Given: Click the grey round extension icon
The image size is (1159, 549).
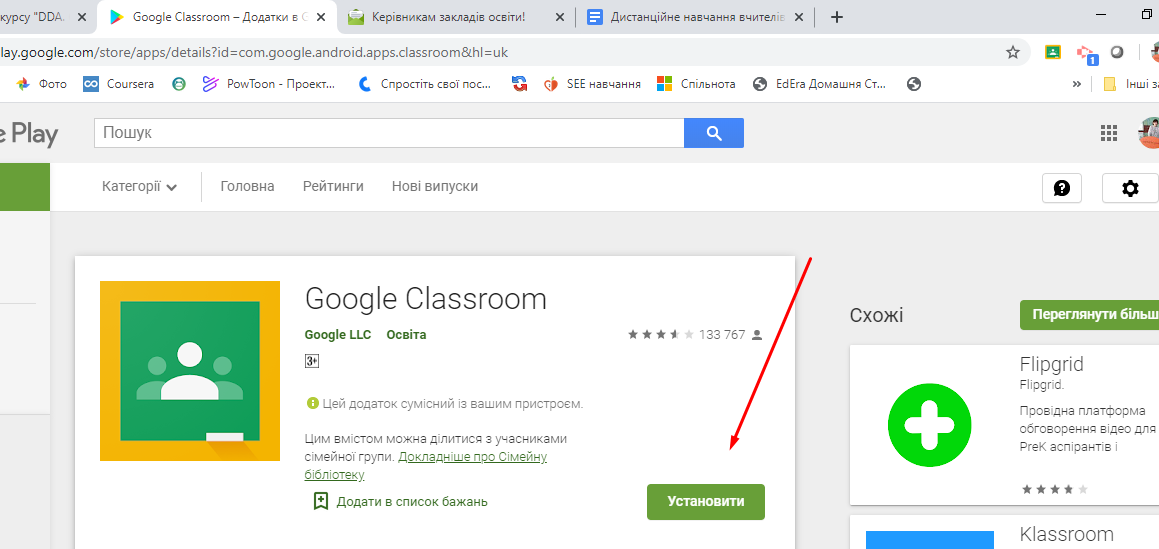Looking at the screenshot, I should coord(1118,52).
